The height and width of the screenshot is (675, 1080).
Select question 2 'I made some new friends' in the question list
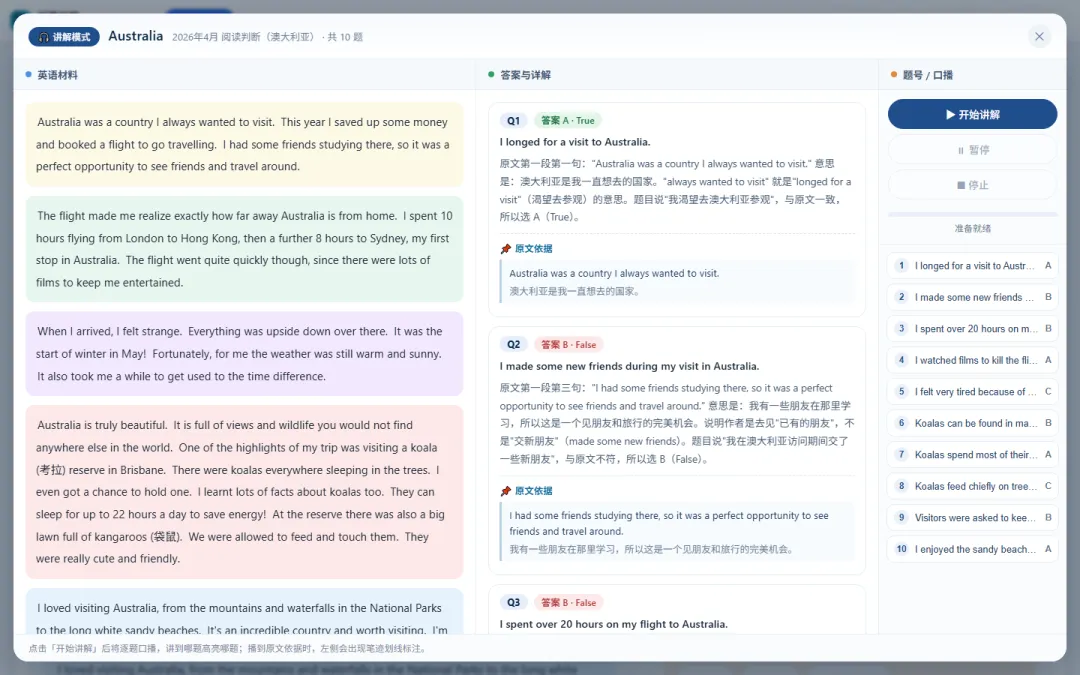pos(972,297)
